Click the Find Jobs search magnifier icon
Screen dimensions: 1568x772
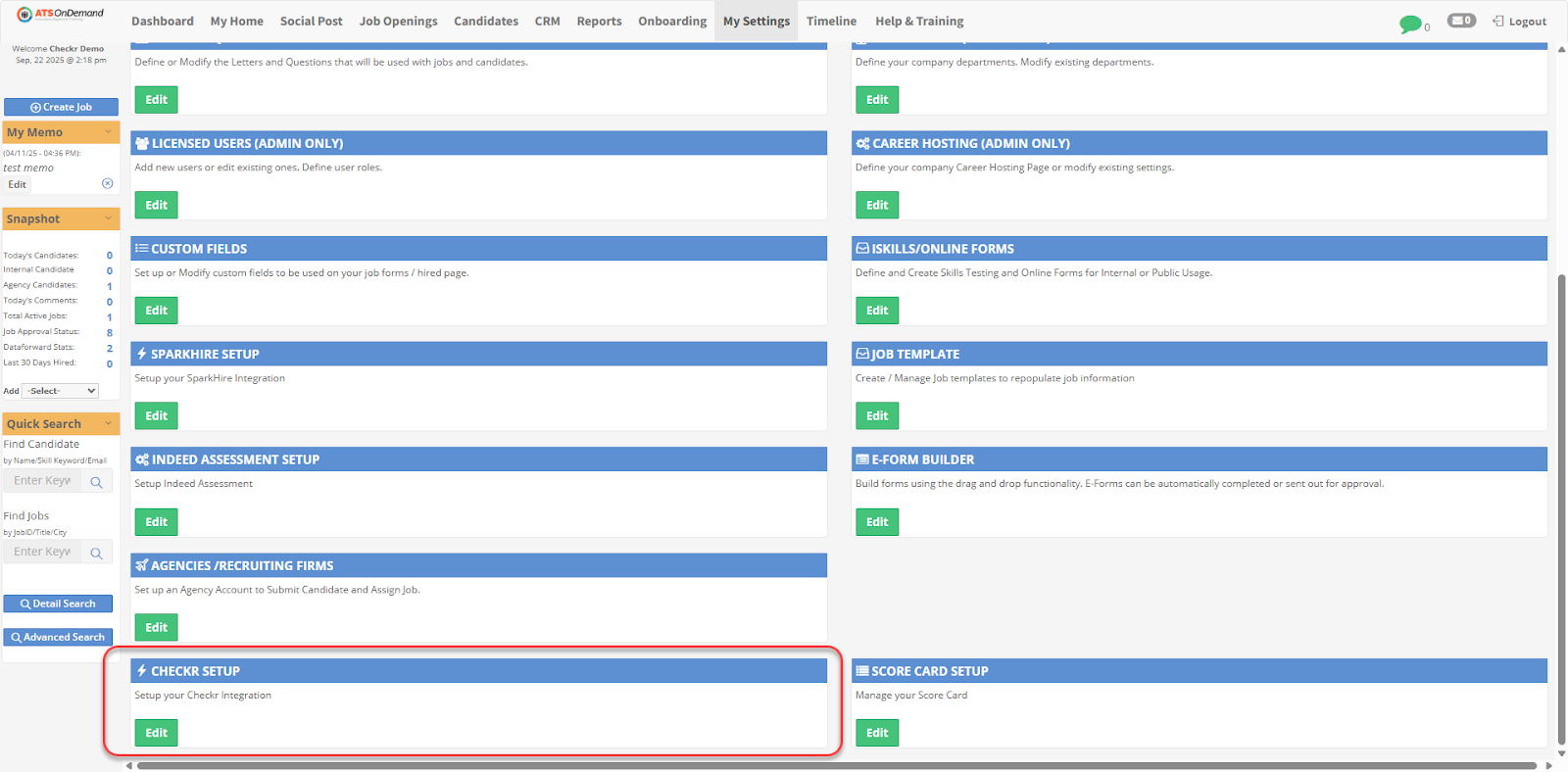[x=96, y=553]
